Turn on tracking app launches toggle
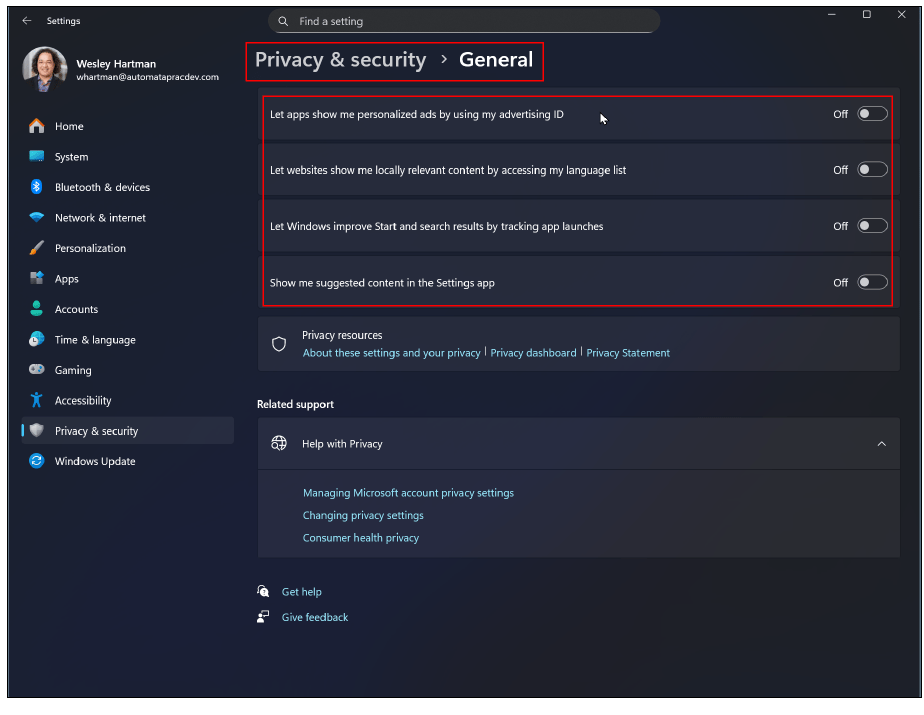Viewport: 924px width, 715px height. (872, 226)
